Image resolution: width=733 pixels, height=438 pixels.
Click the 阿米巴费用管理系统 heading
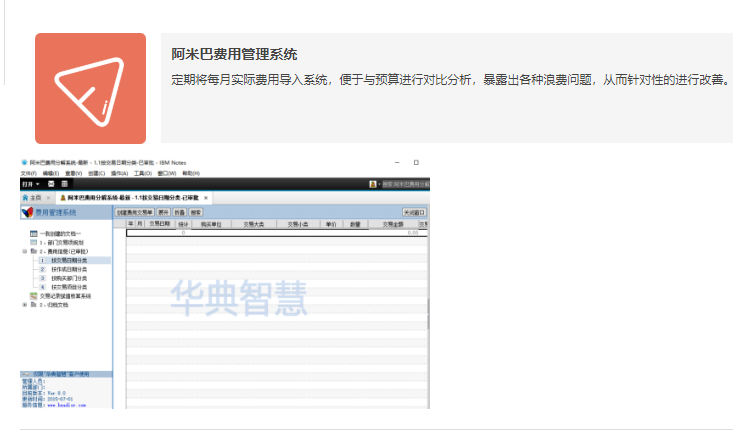click(234, 55)
